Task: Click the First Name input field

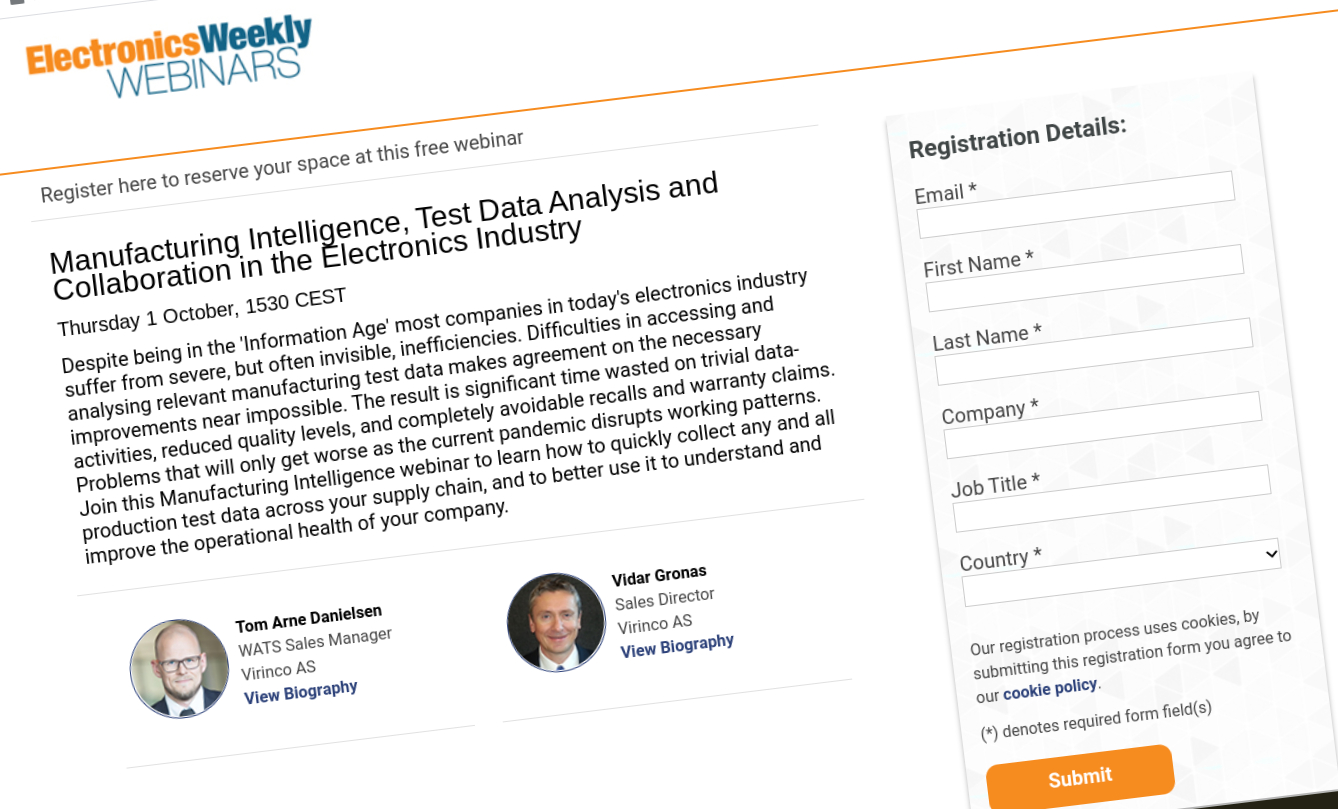Action: [x=1085, y=296]
